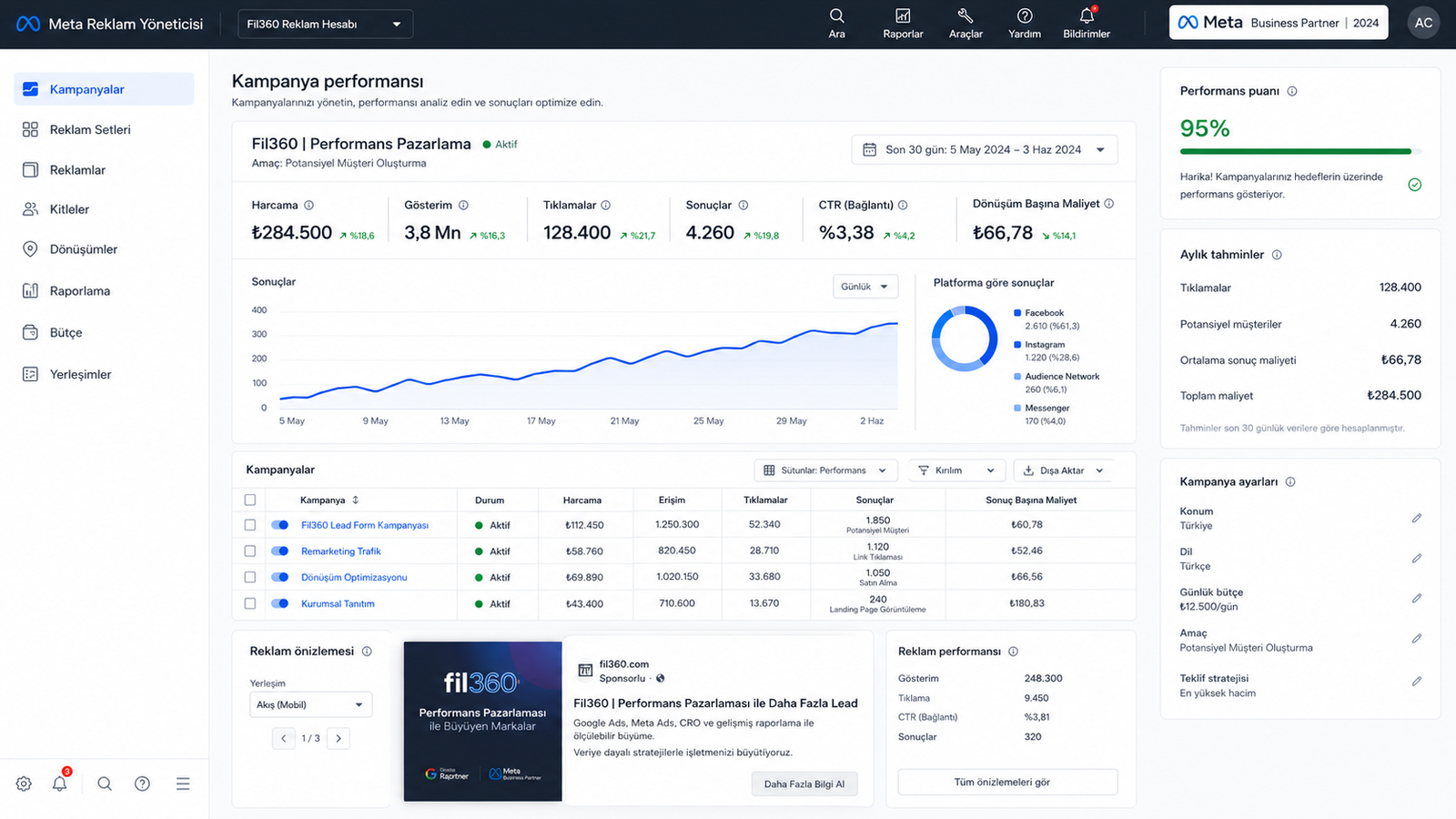1456x819 pixels.
Task: Sort the Kampanya column
Action: pyautogui.click(x=356, y=500)
